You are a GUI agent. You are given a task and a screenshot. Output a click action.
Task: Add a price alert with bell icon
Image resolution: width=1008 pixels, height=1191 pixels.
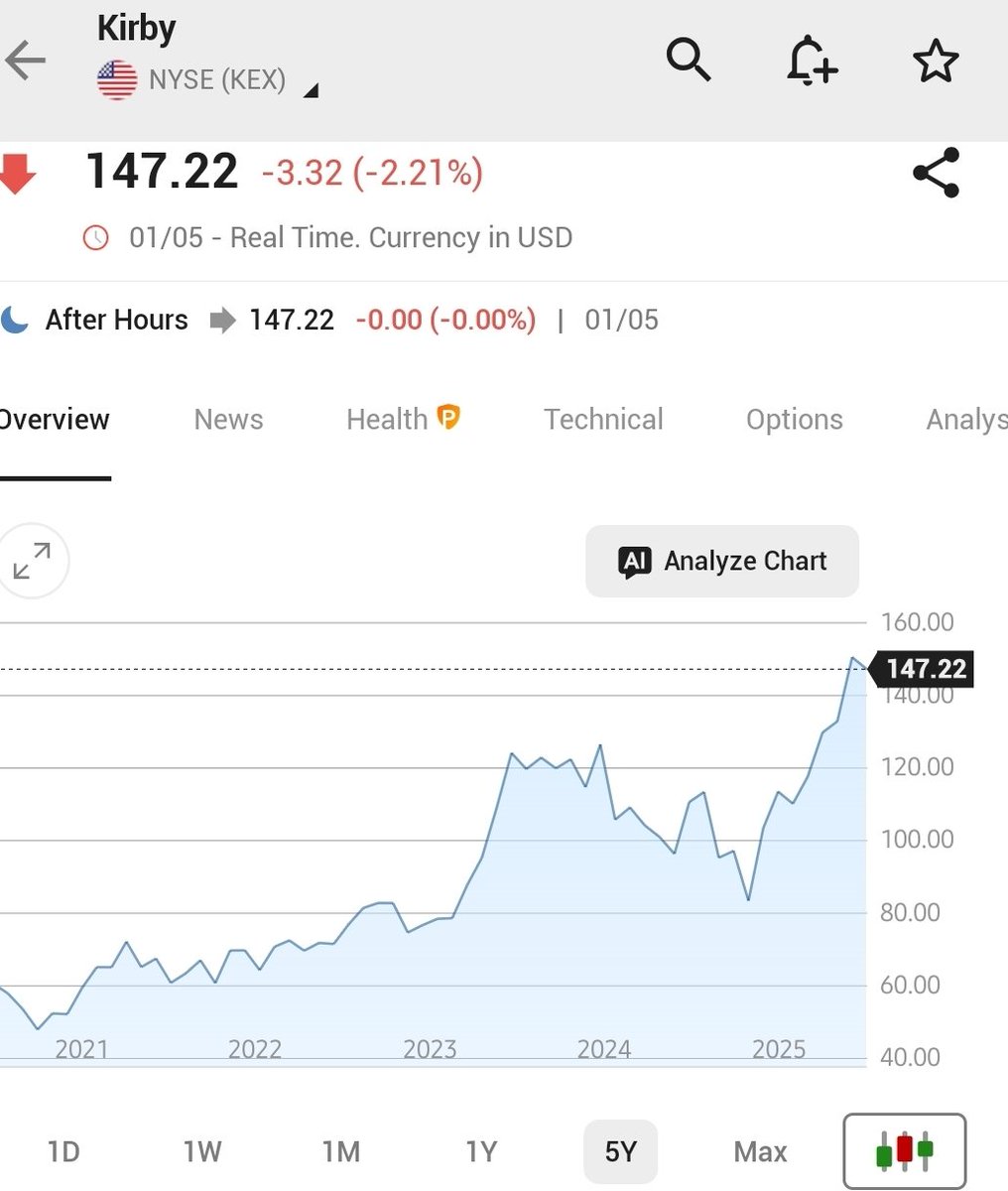(812, 60)
